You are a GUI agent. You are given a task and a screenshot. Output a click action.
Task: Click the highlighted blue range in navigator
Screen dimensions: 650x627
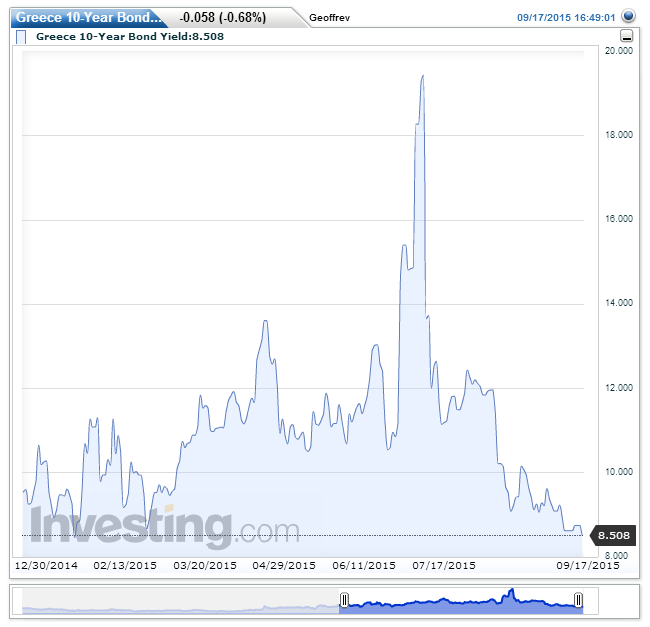(460, 601)
